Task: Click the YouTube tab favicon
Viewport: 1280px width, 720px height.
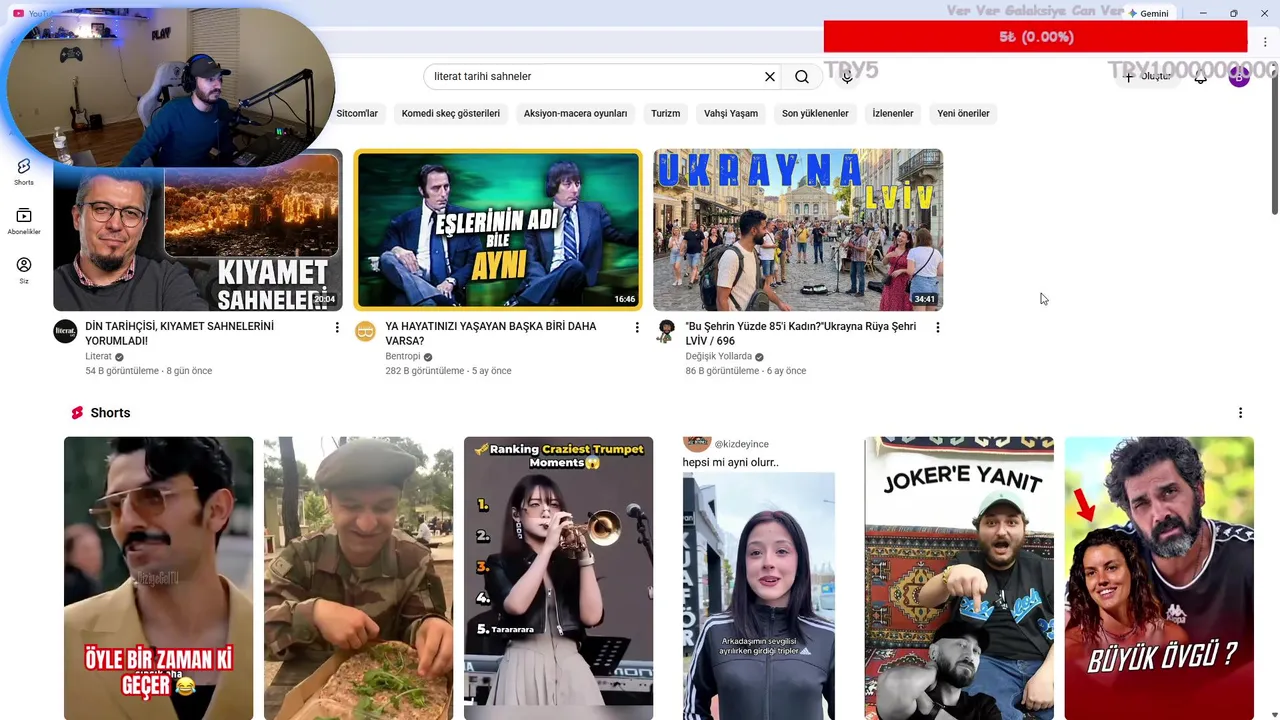Action: (18, 13)
